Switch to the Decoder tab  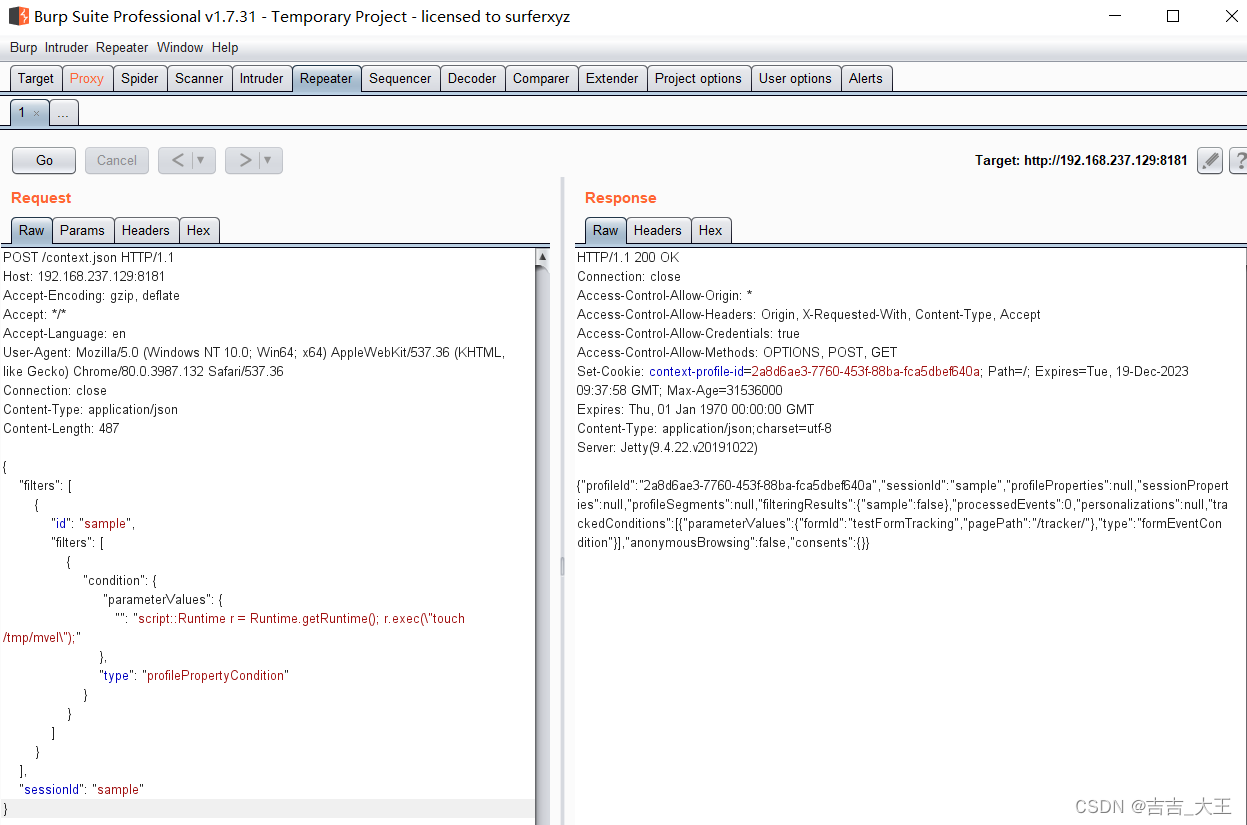click(x=472, y=78)
